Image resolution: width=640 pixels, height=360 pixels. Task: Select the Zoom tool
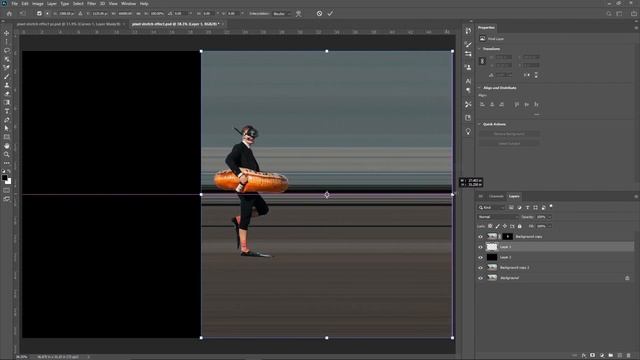[x=7, y=155]
